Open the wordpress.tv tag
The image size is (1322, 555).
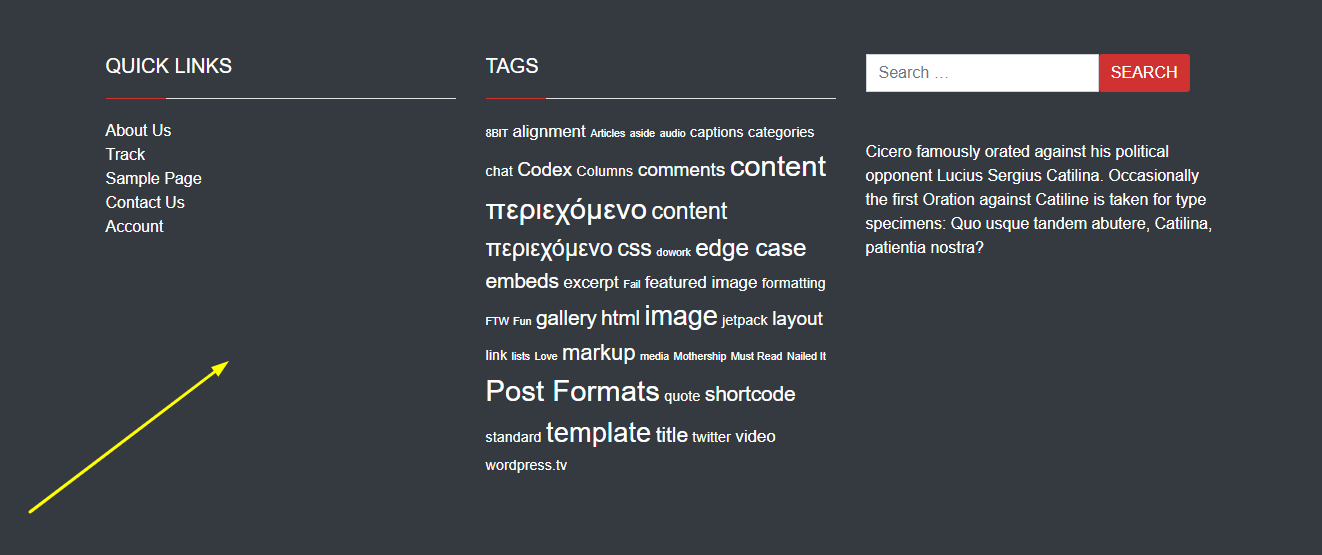tap(526, 465)
